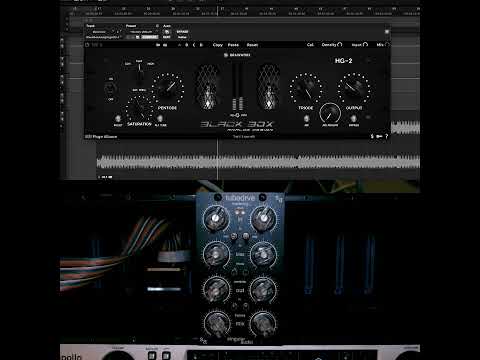This screenshot has width=480, height=360.
Task: Click the Native label button
Action: click(182, 37)
